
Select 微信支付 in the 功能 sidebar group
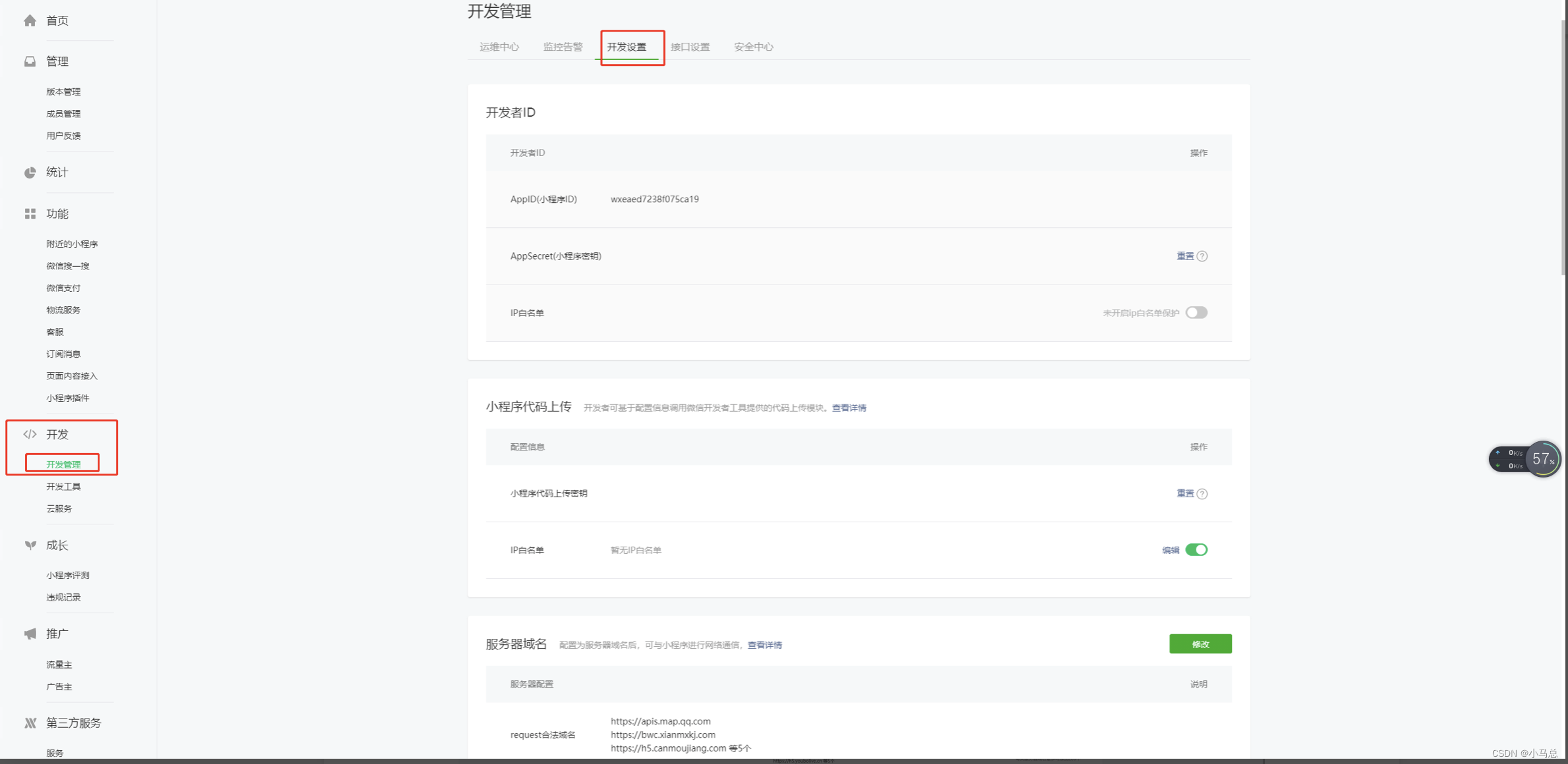tap(63, 288)
